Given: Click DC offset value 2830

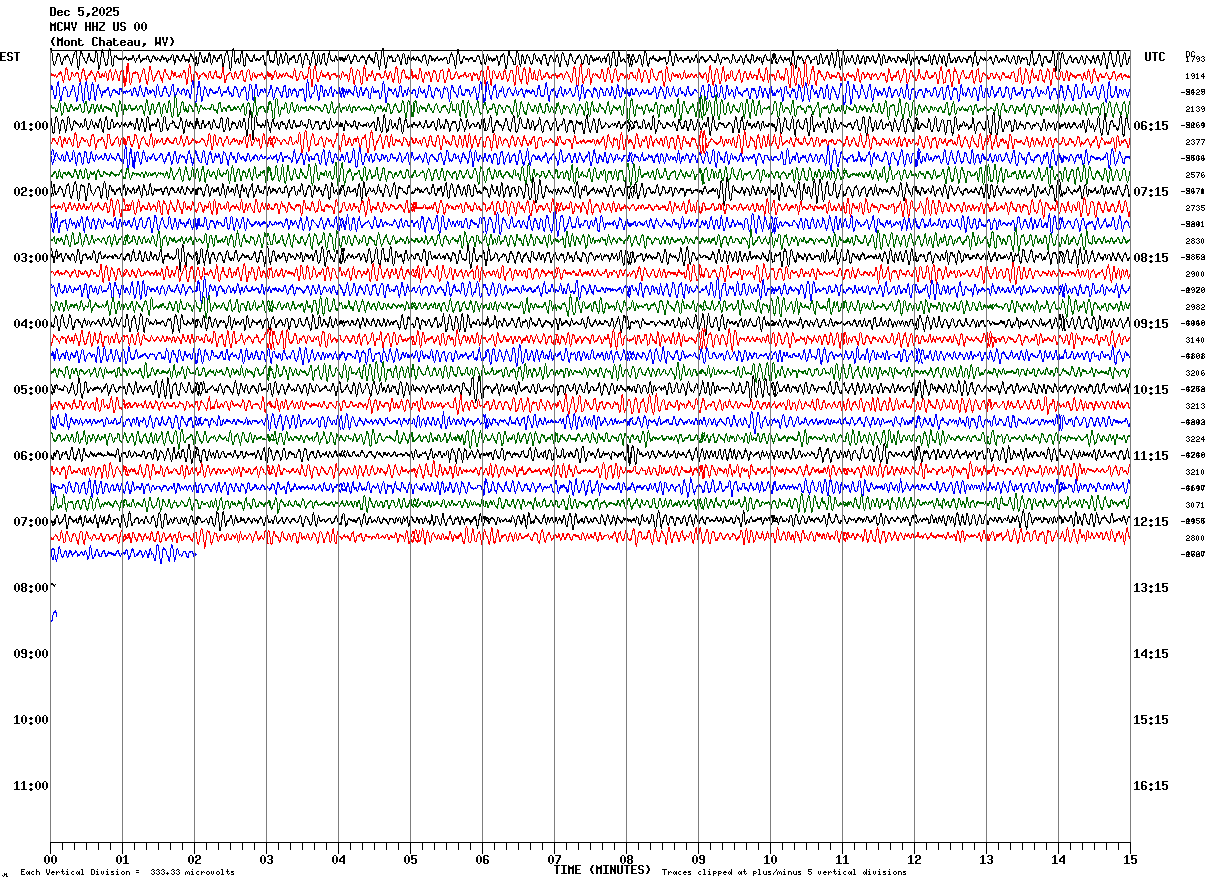Looking at the screenshot, I should tap(1195, 241).
